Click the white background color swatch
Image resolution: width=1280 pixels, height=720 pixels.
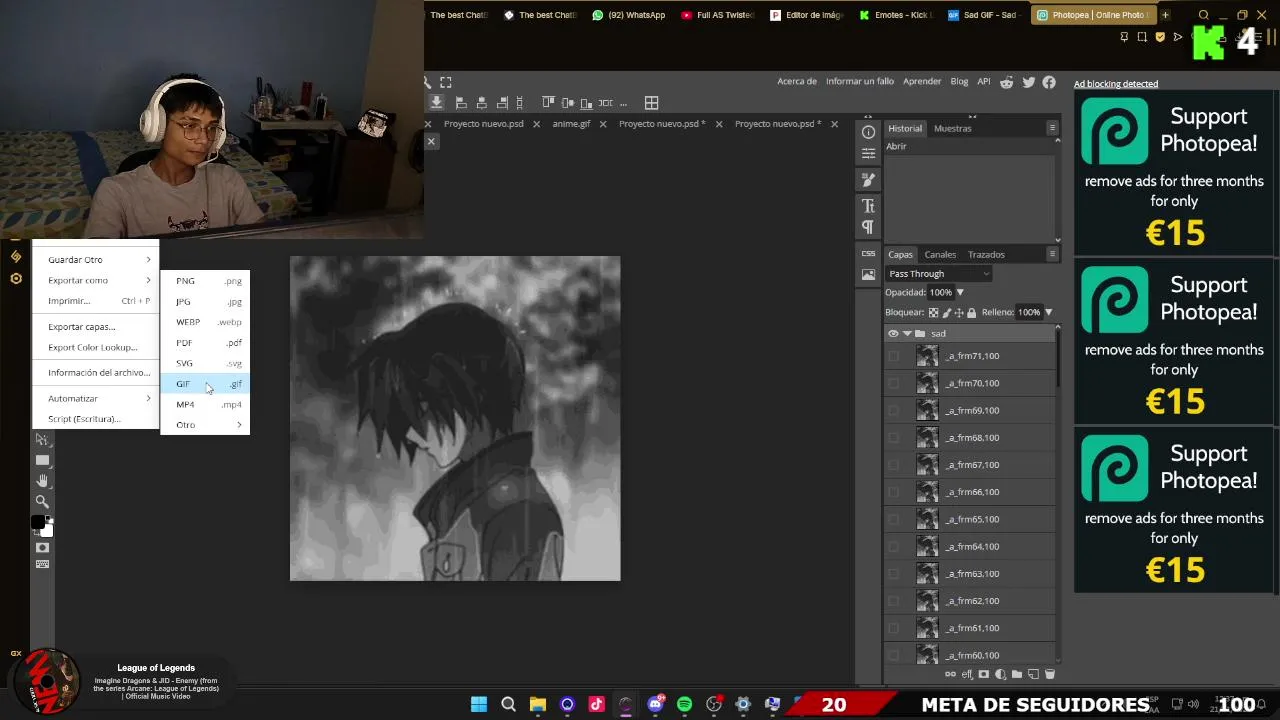[47, 531]
